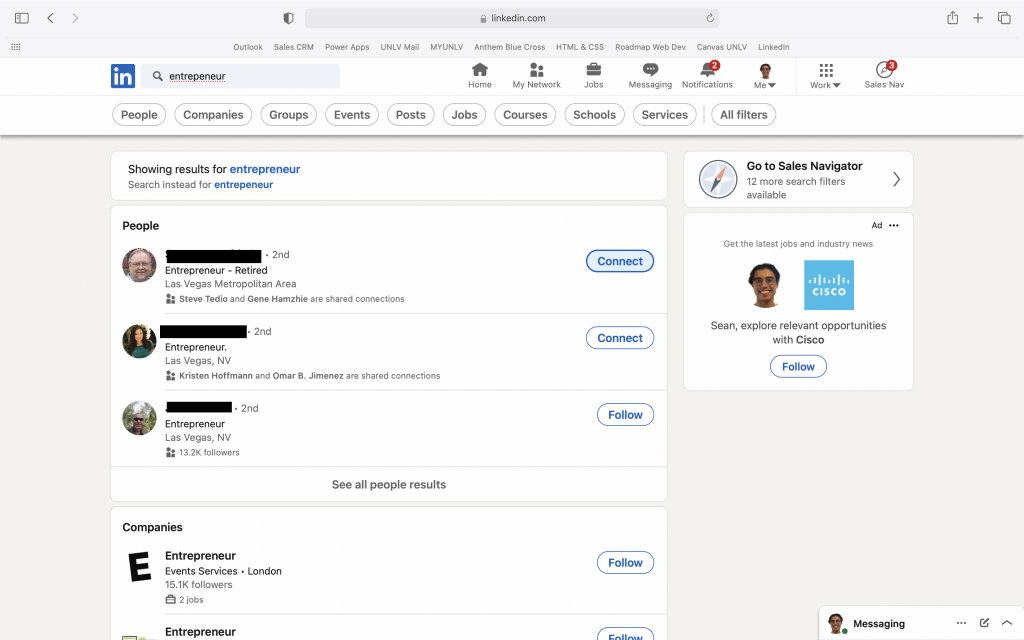Open the privacy shield icon
Image resolution: width=1024 pixels, height=640 pixels.
(x=288, y=18)
